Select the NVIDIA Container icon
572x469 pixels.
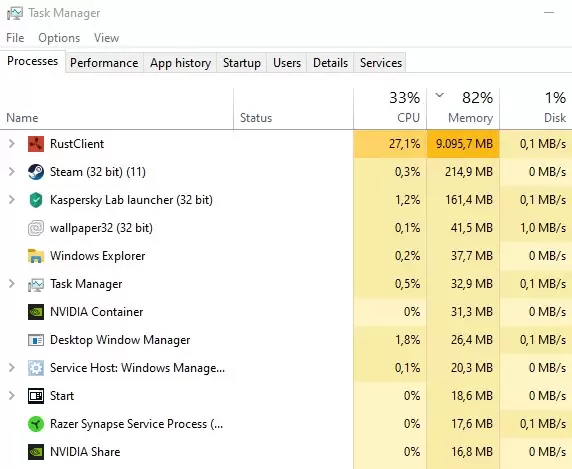coord(36,312)
